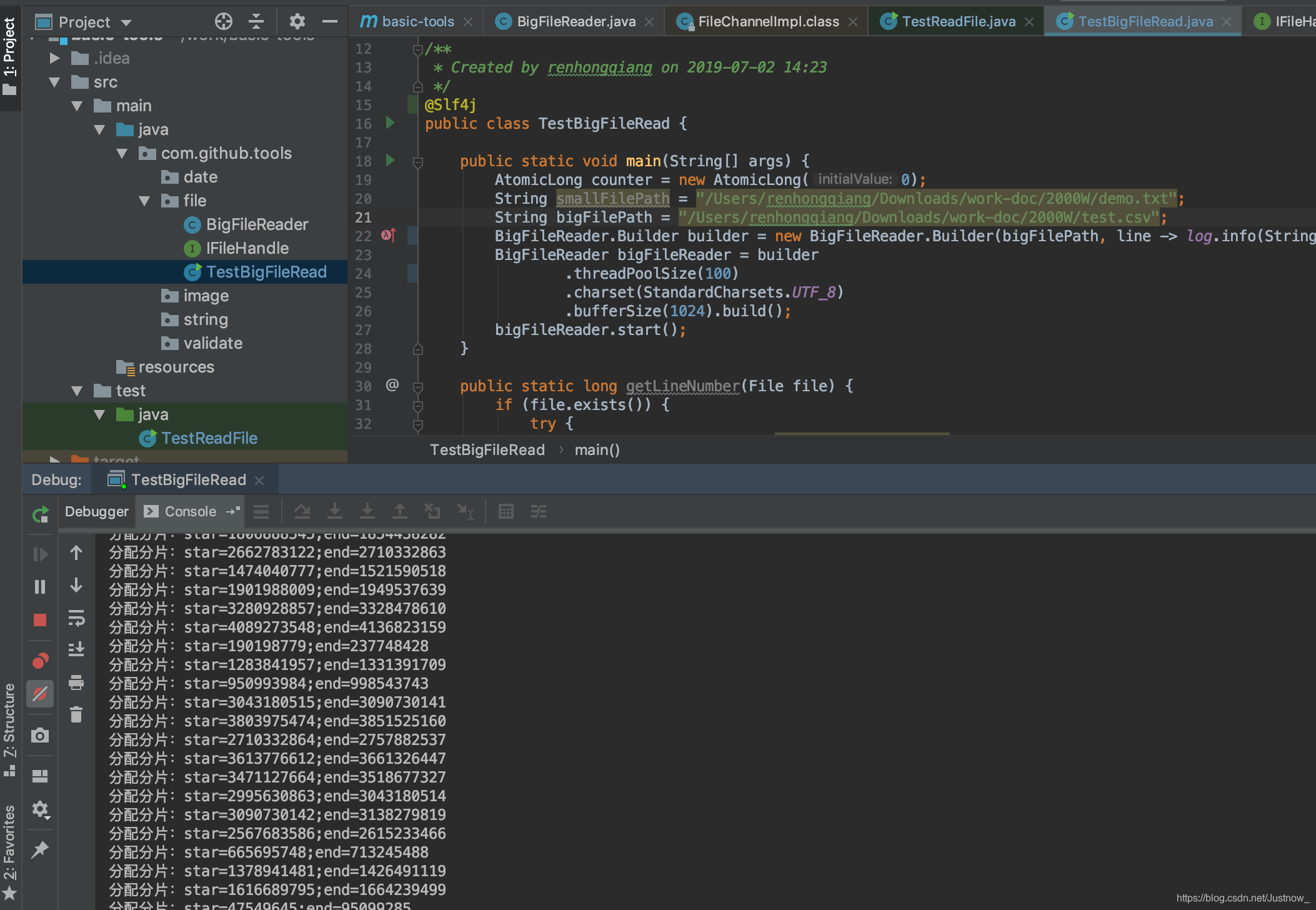This screenshot has width=1316, height=910.
Task: Switch to the Debugger tab
Action: tap(96, 512)
